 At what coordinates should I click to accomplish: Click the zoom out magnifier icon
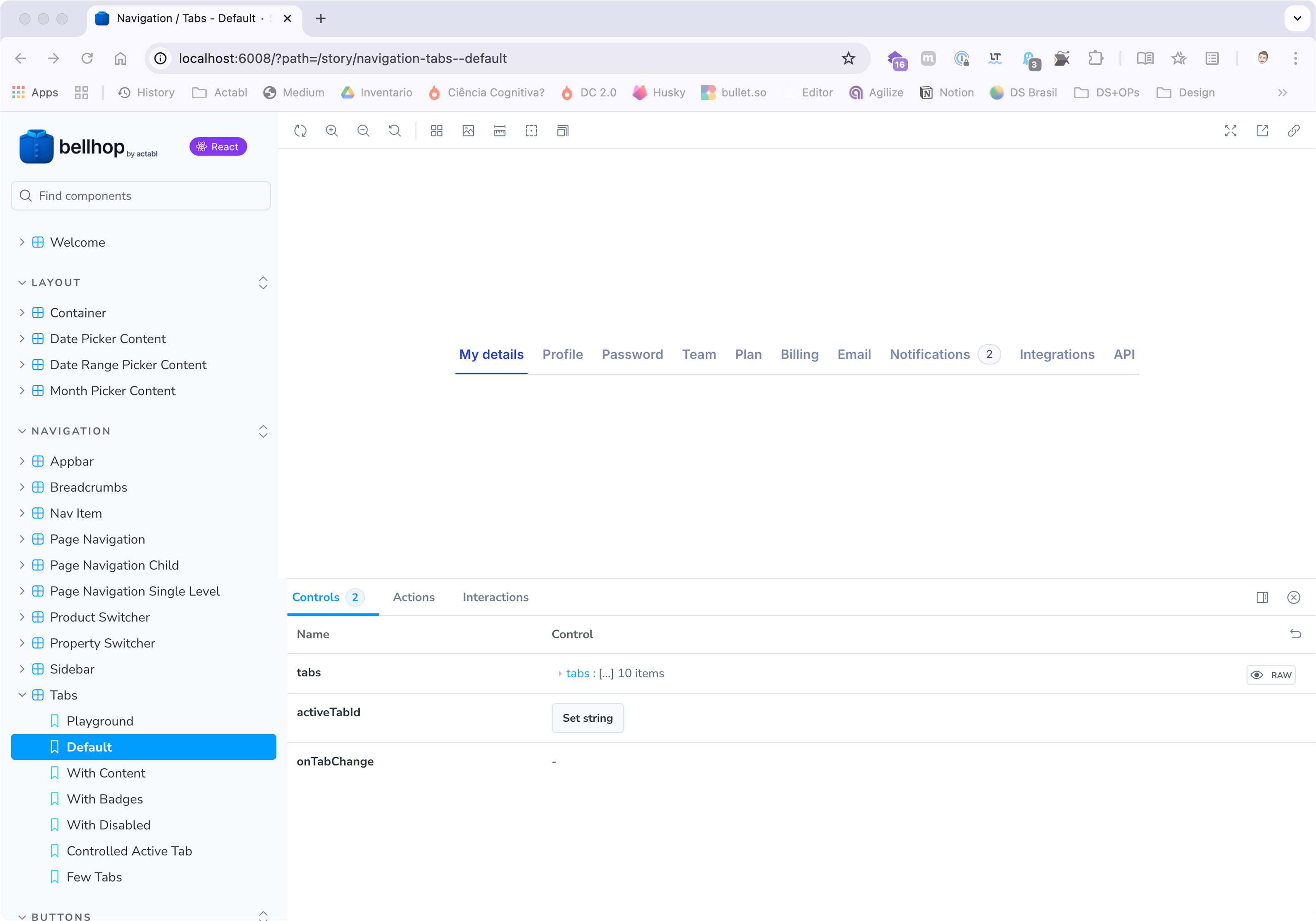coord(363,131)
